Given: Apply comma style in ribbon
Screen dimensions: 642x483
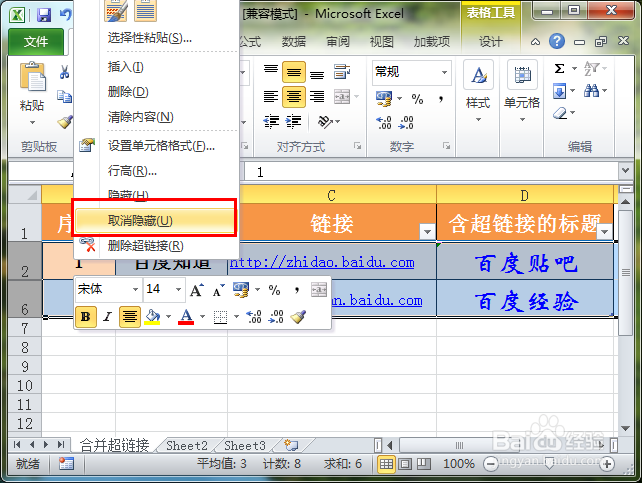Looking at the screenshot, I should coord(441,99).
